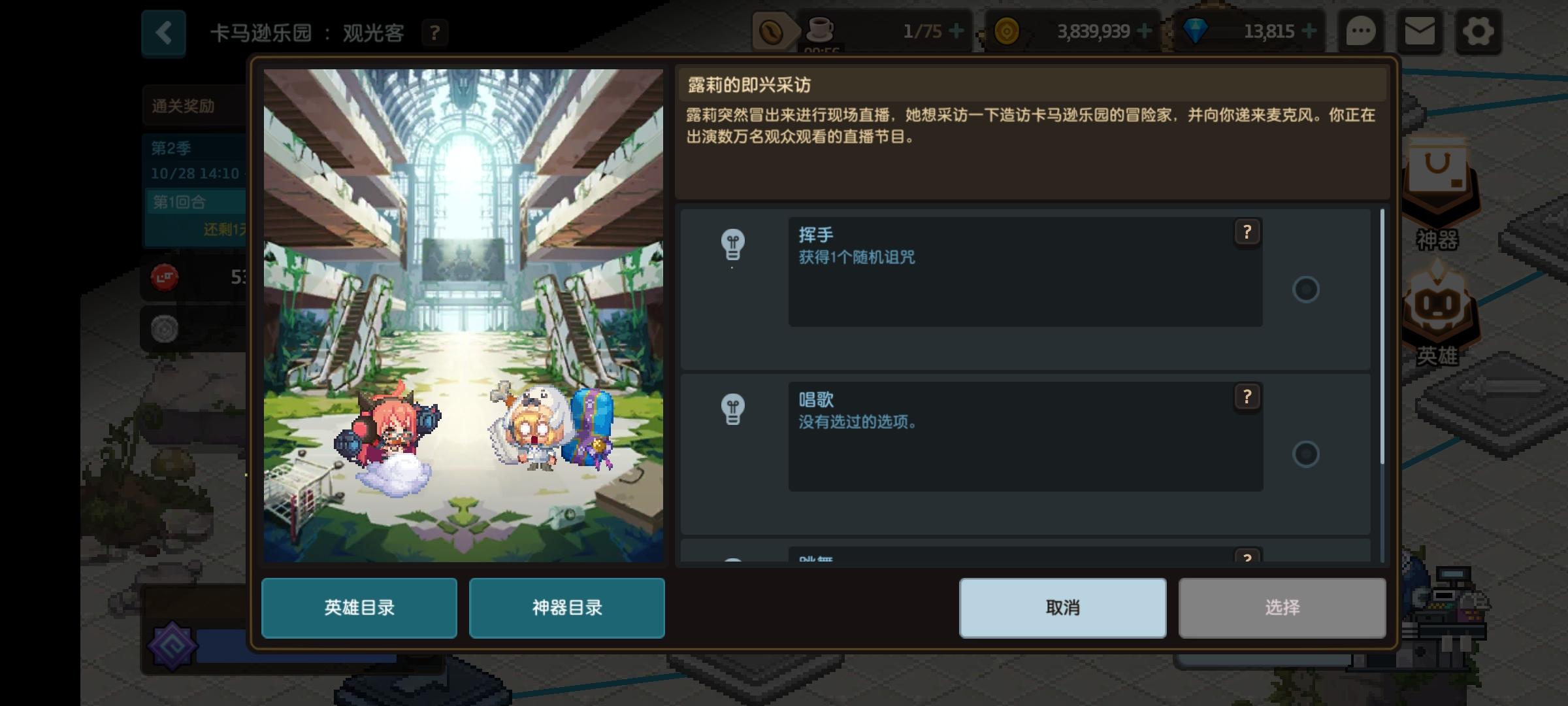The width and height of the screenshot is (1568, 706).
Task: Add gems with the plus icon
Action: click(1309, 31)
